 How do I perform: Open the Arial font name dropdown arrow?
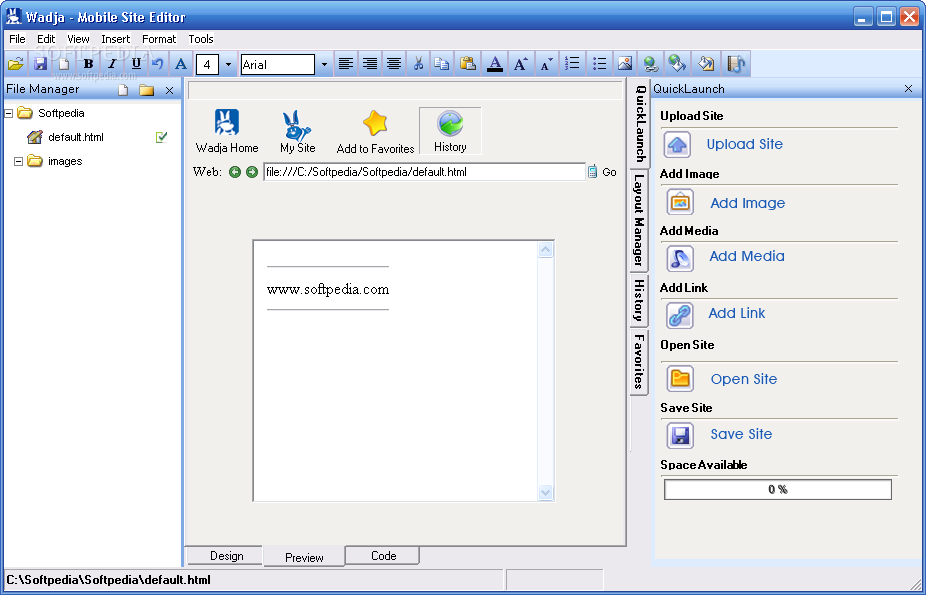coord(324,64)
